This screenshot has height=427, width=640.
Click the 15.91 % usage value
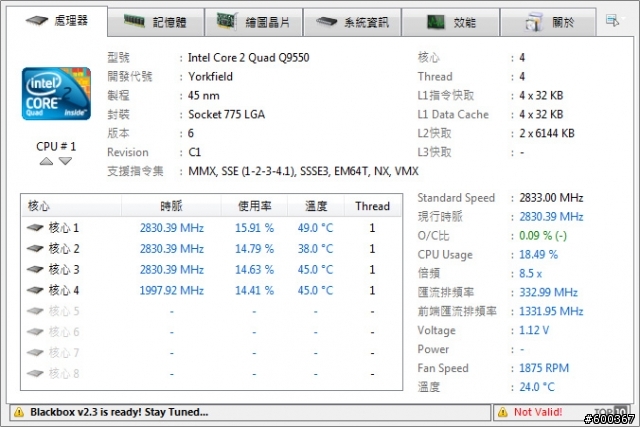[x=254, y=228]
